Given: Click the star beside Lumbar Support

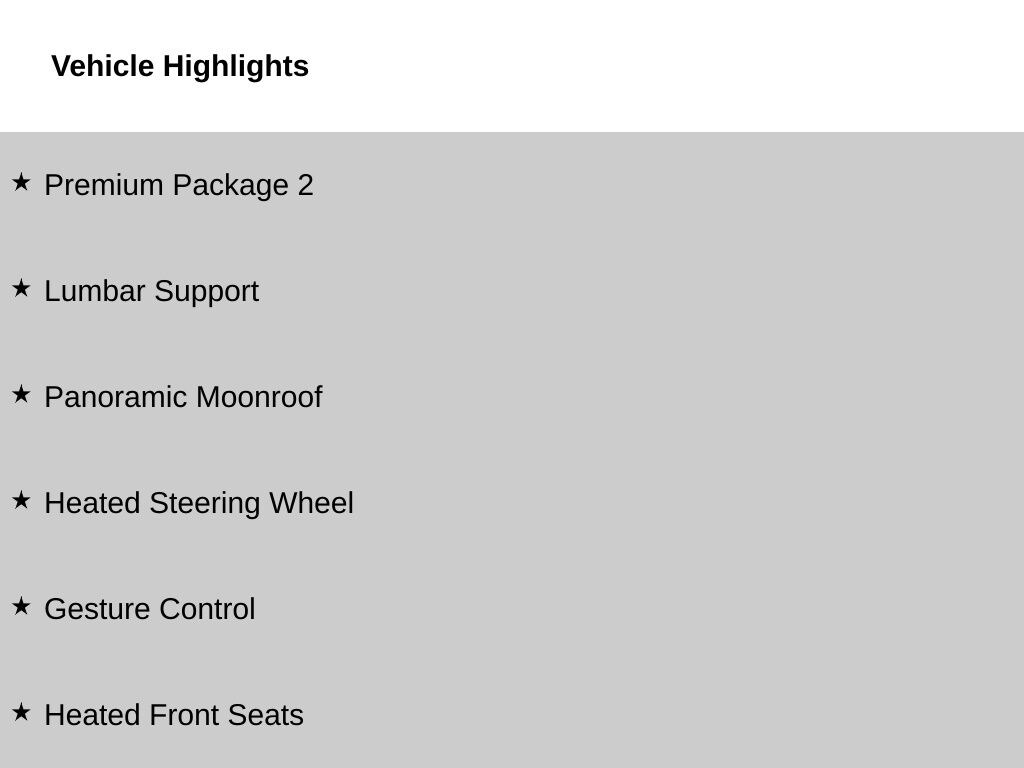Looking at the screenshot, I should (21, 288).
